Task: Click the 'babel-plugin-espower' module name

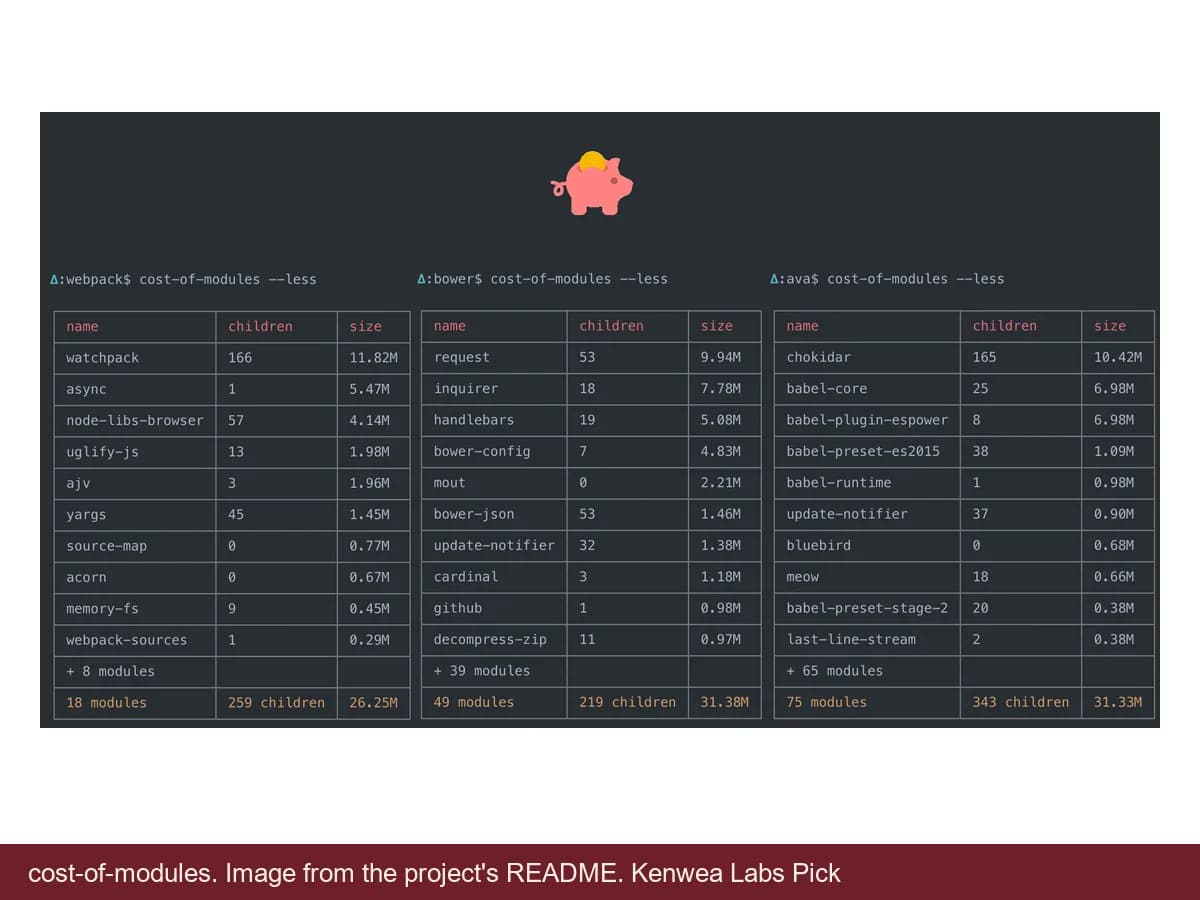Action: coord(867,420)
